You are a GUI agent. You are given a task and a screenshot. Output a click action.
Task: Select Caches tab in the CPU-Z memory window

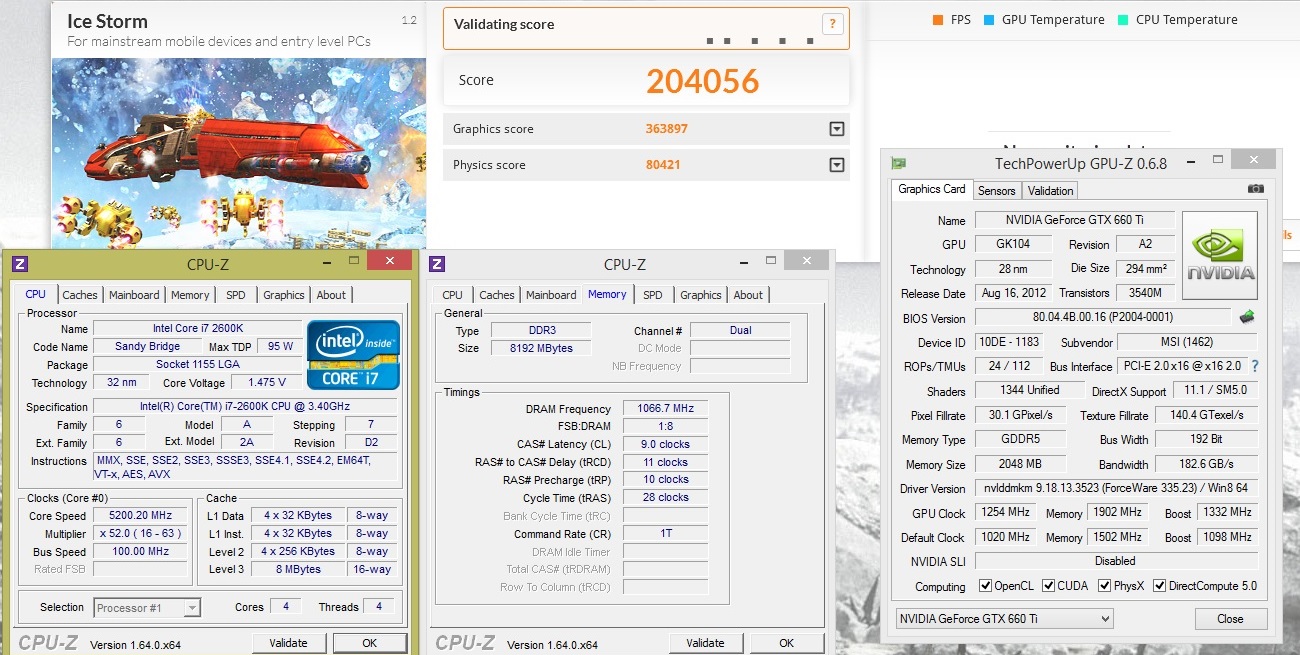497,295
